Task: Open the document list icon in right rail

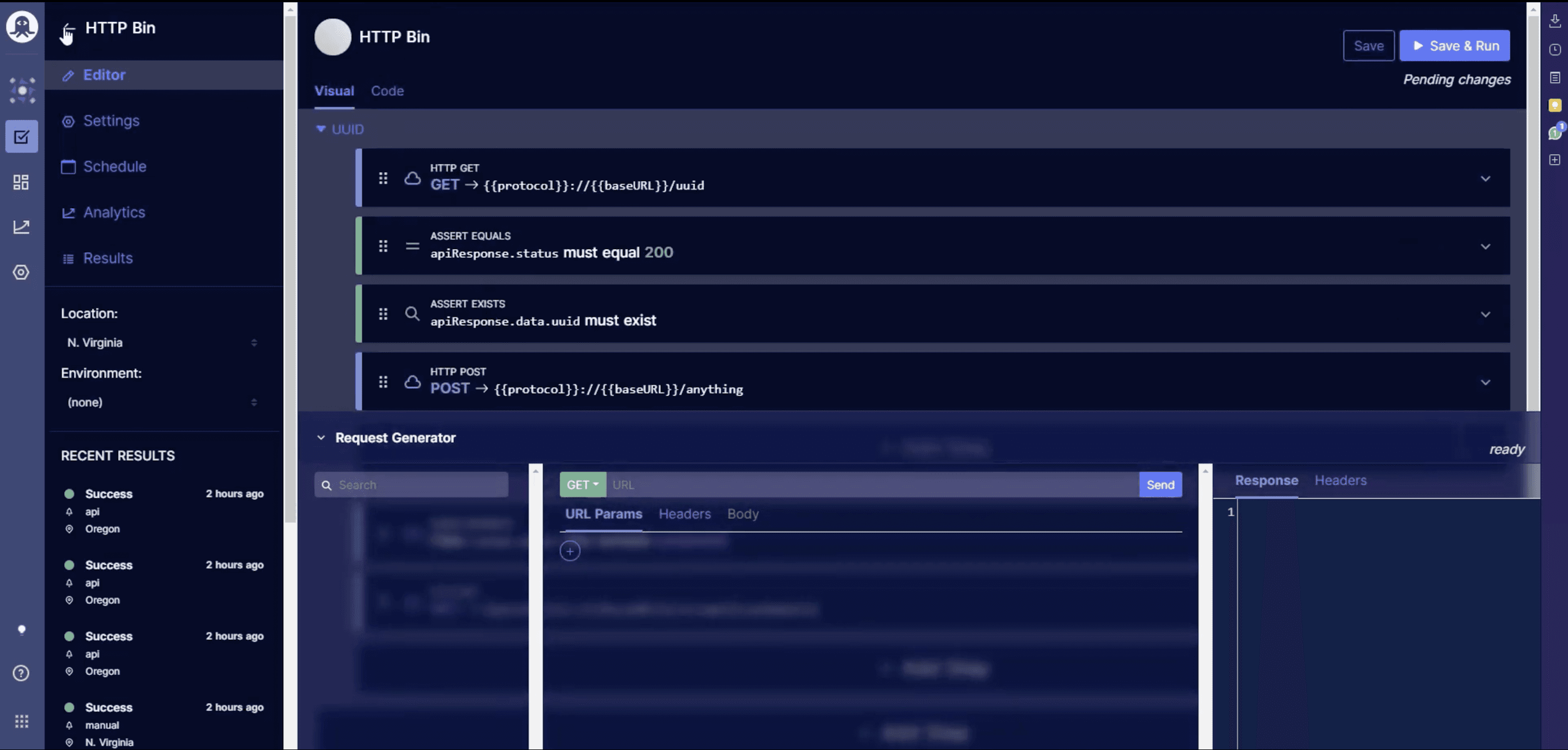Action: coord(1554,77)
